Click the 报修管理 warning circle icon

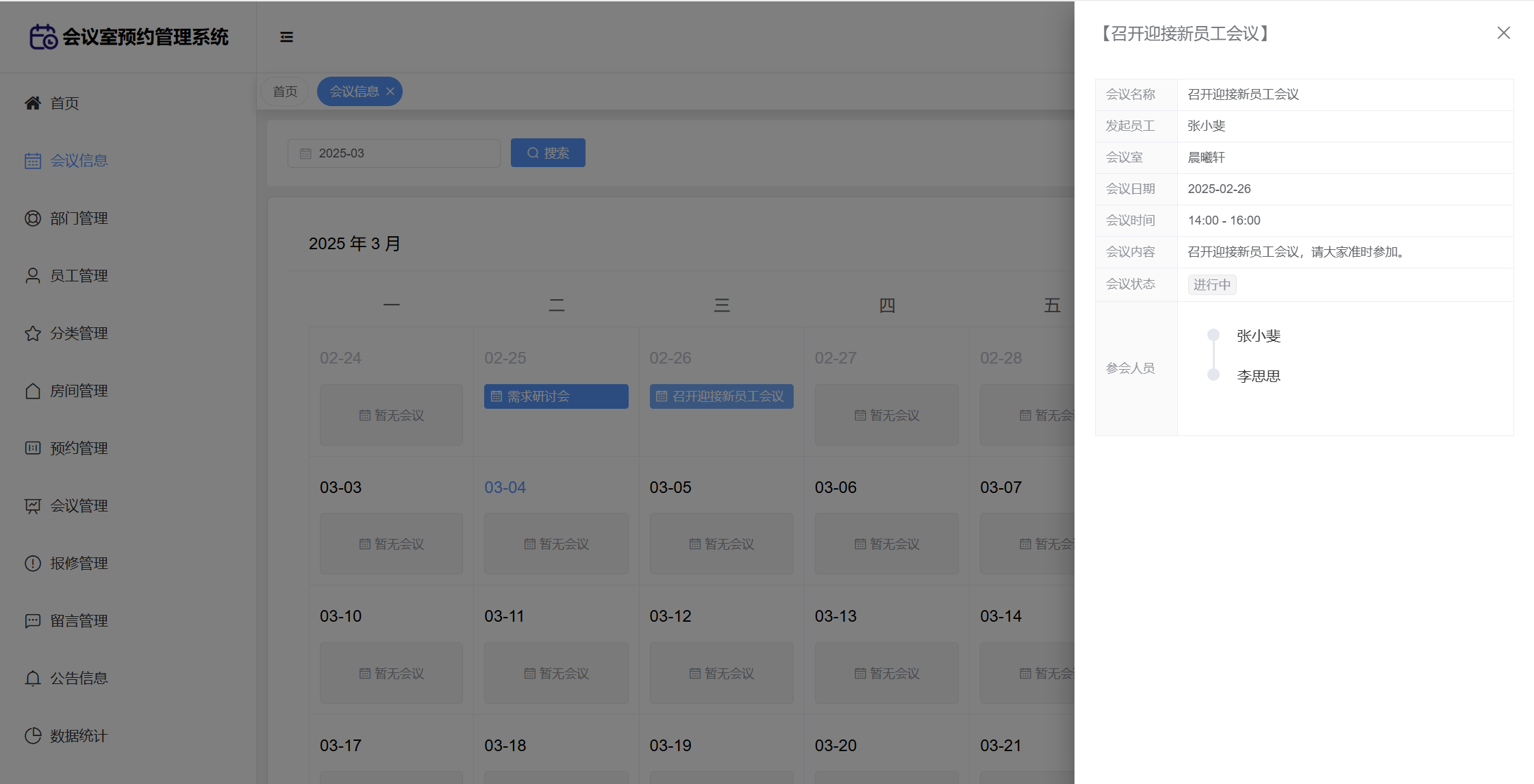[33, 564]
